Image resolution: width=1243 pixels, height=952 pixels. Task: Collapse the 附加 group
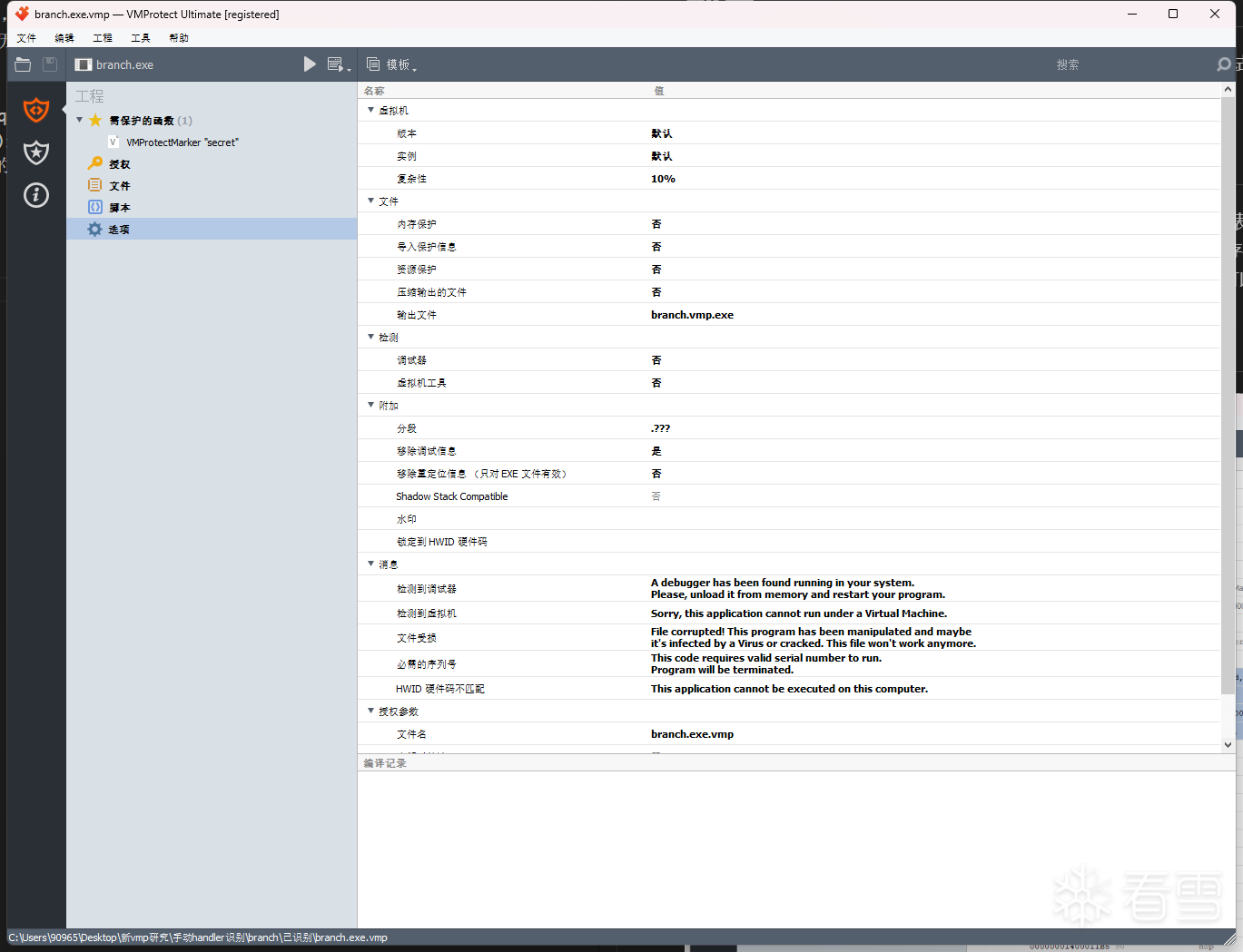click(370, 405)
